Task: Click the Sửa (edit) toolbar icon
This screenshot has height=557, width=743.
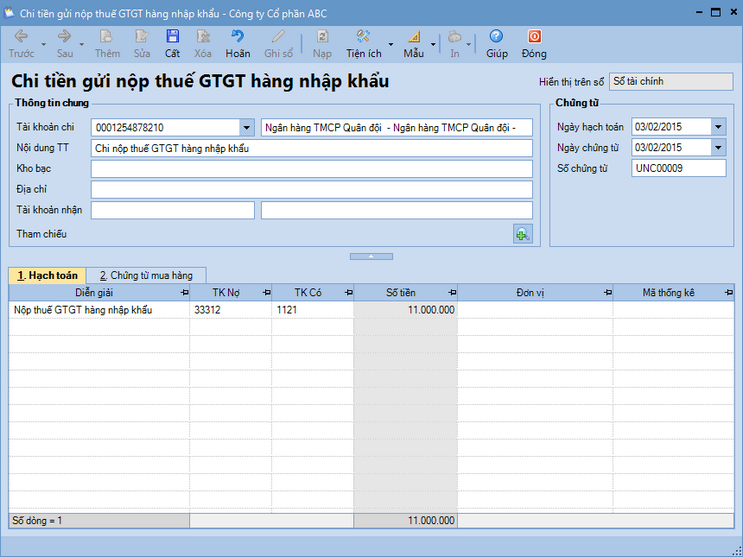Action: click(141, 37)
